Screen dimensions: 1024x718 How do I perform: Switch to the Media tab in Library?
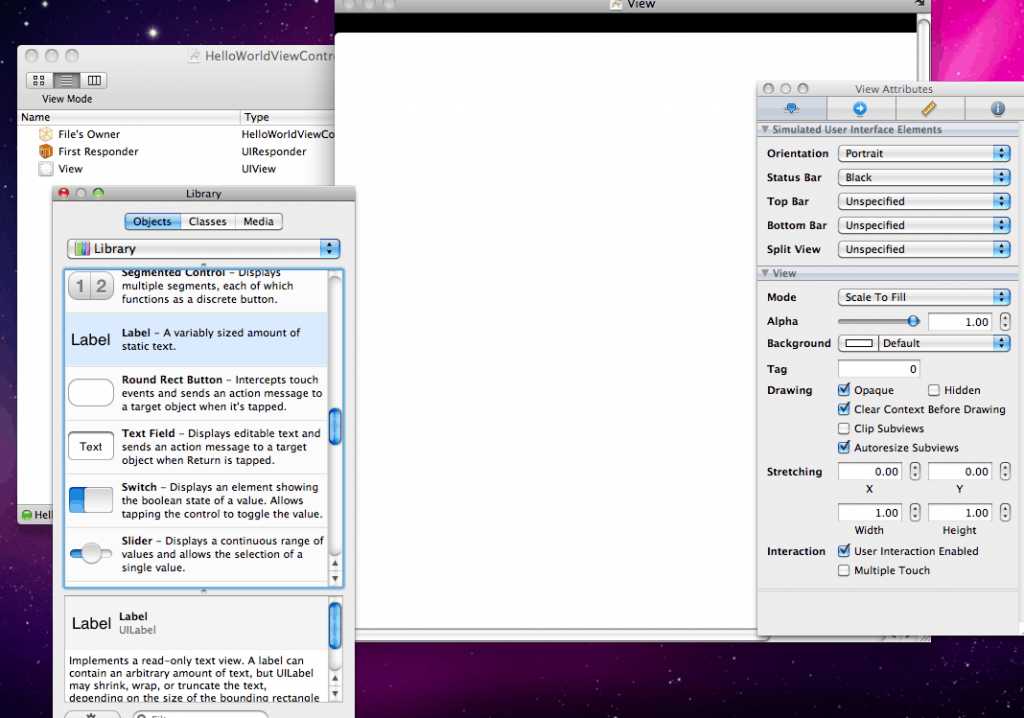coord(259,221)
